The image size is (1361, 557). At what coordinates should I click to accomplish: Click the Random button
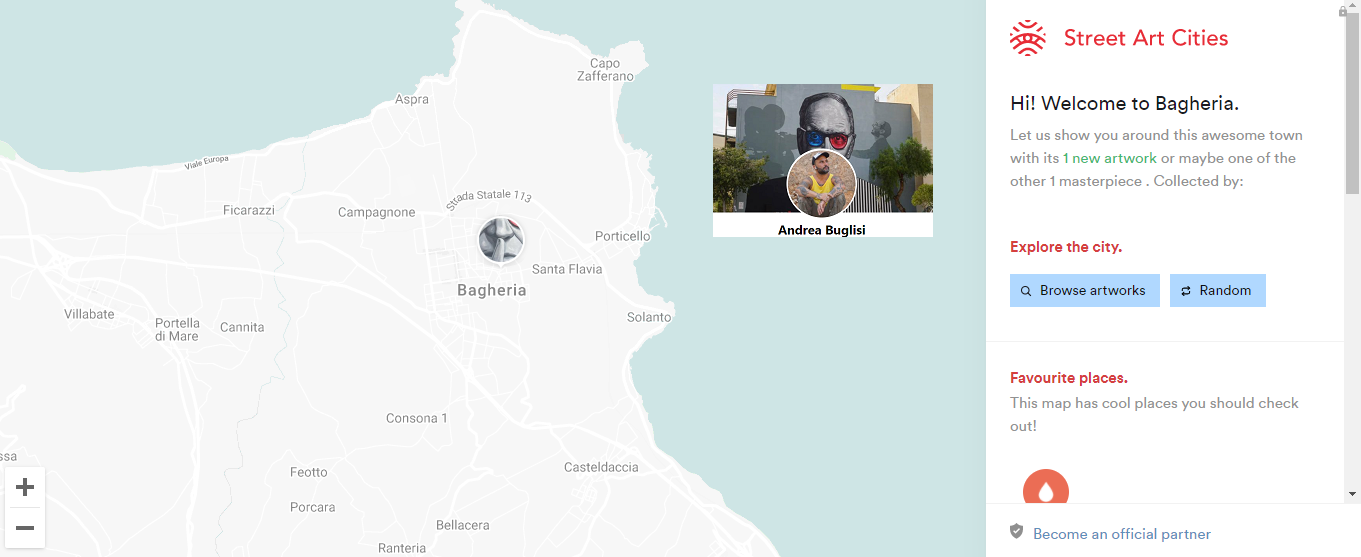click(1218, 291)
